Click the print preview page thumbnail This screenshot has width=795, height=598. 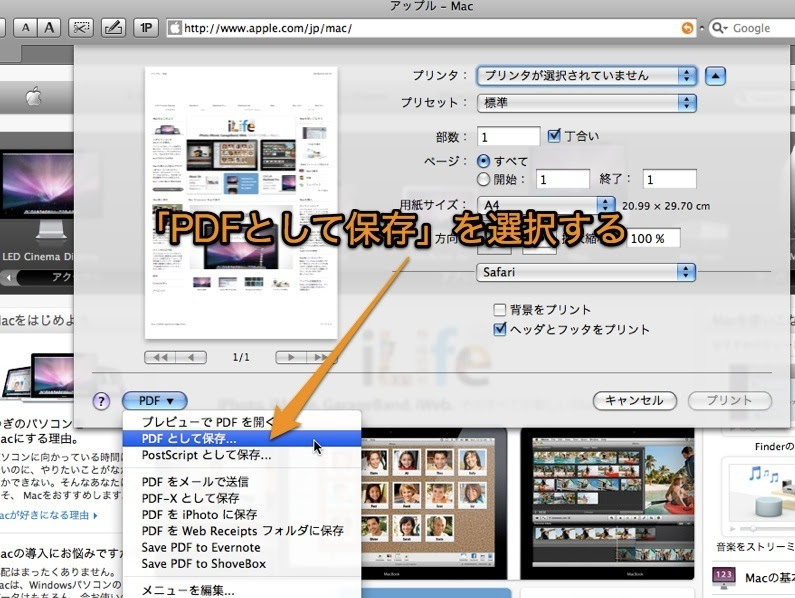coord(241,203)
